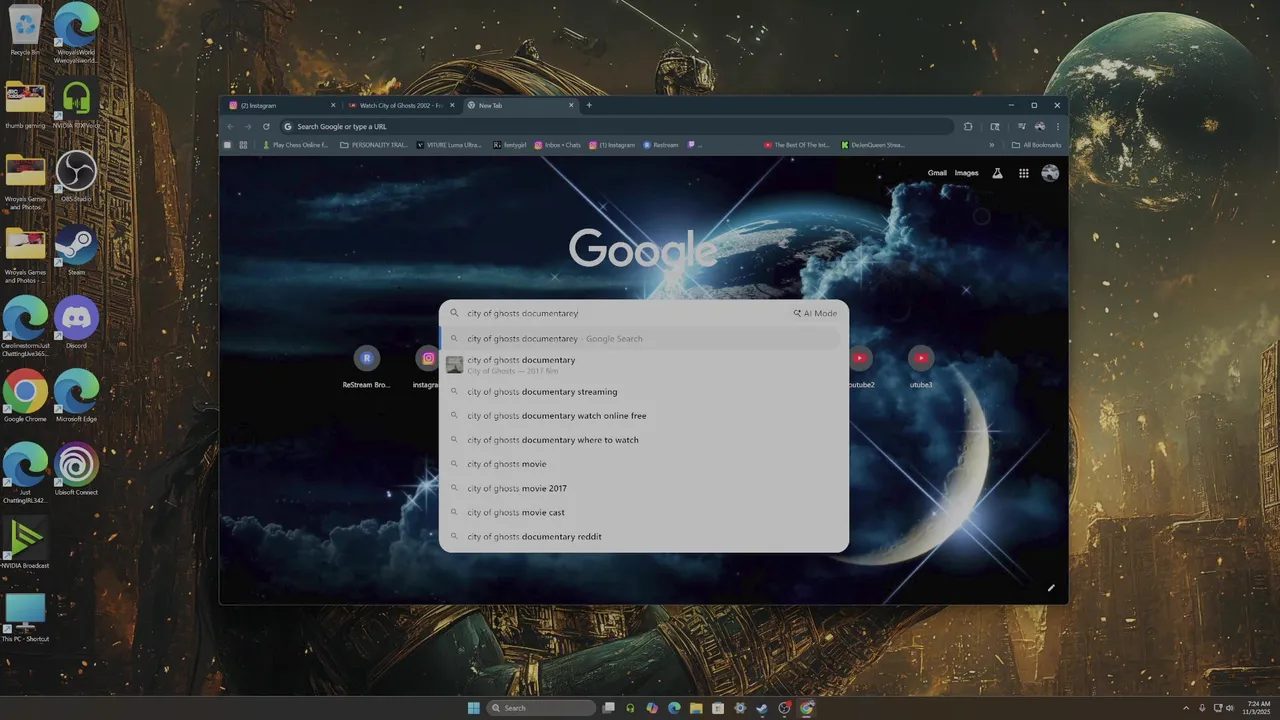Open Chrome's three-dot menu
Screen dimensions: 1280x720
coord(1057,126)
